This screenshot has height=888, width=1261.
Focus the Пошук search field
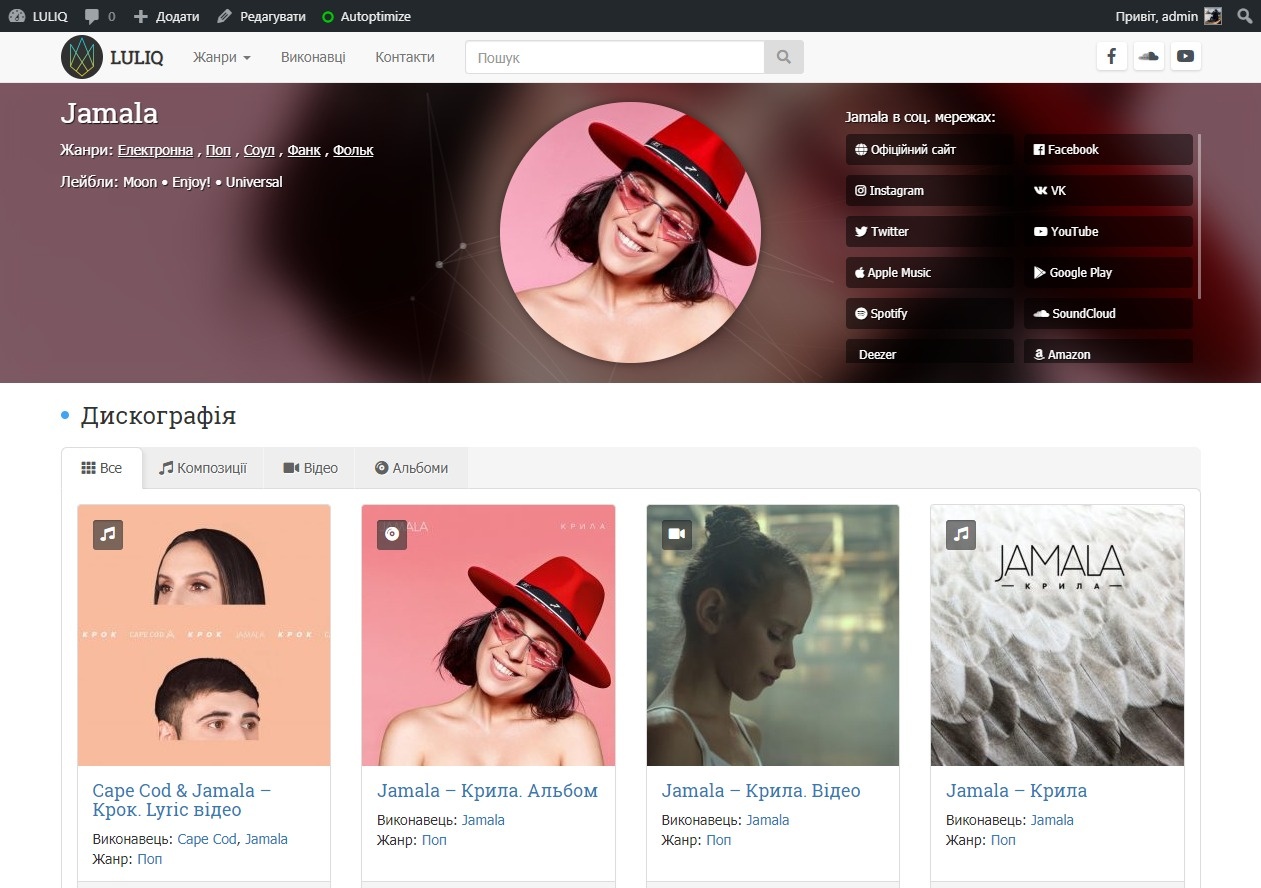tap(615, 57)
